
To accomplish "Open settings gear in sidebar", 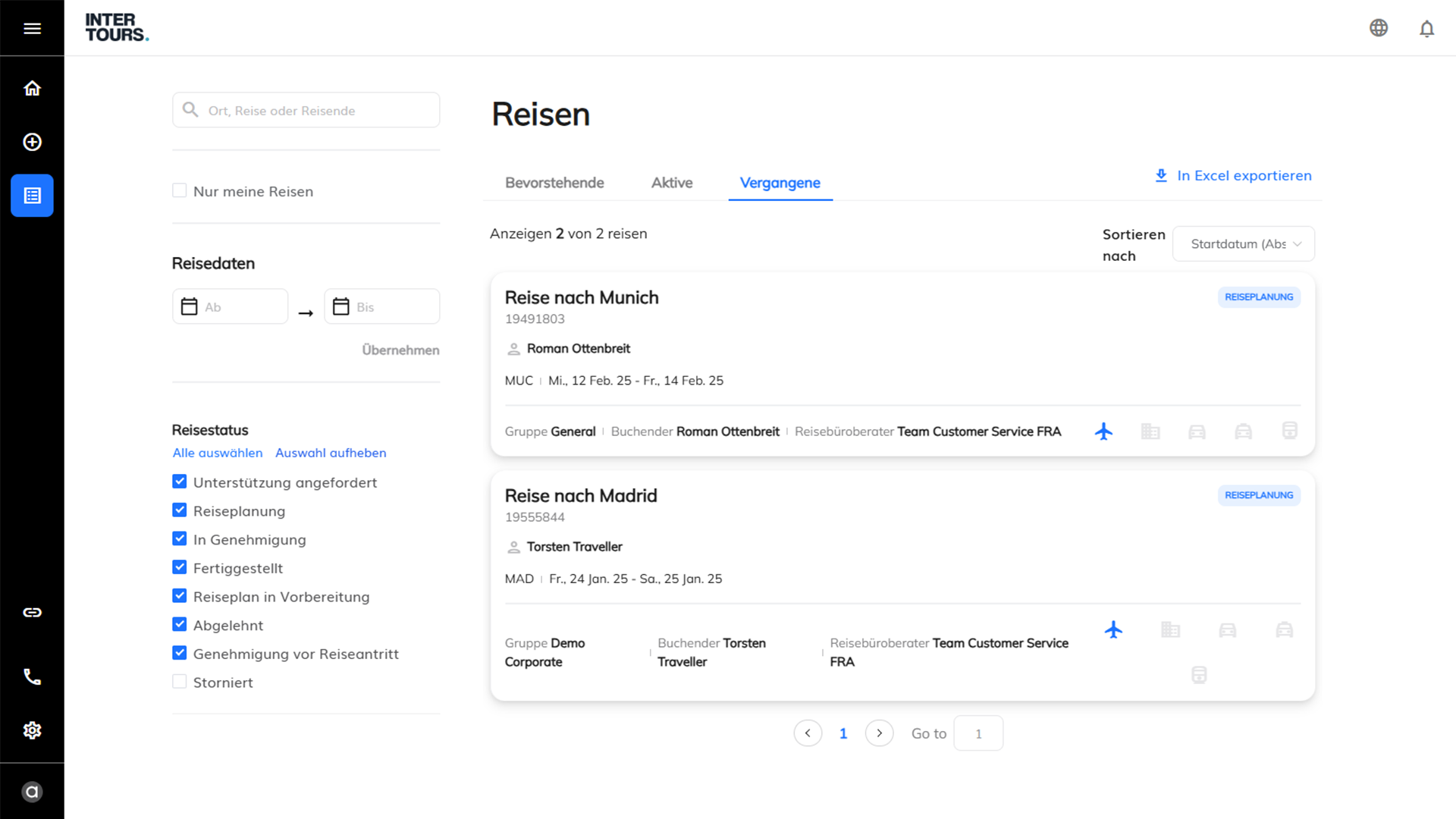I will tap(32, 730).
